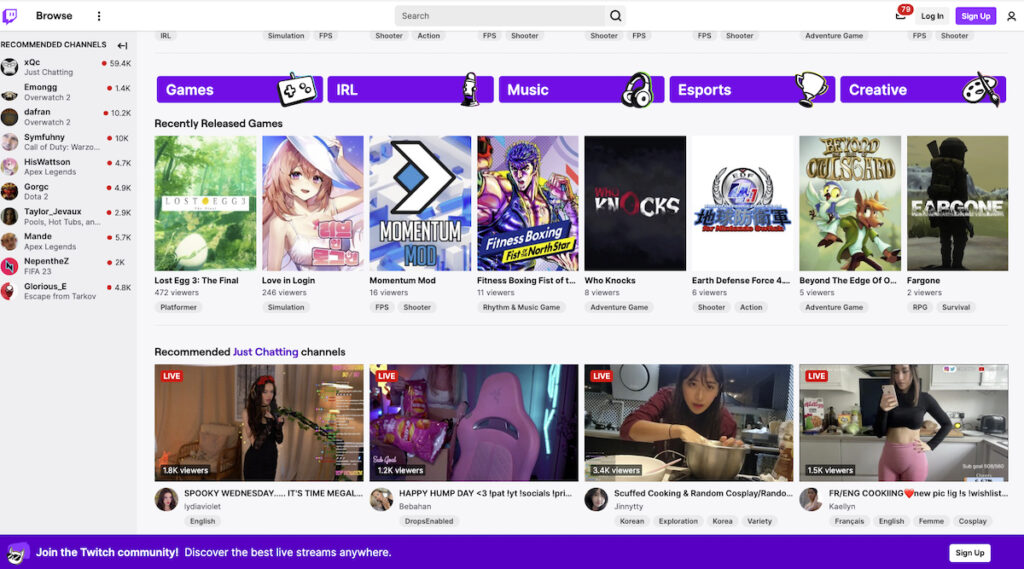Select the DropsEnabled tag under Bebahan
Screen dimensions: 1024x569
[428, 521]
